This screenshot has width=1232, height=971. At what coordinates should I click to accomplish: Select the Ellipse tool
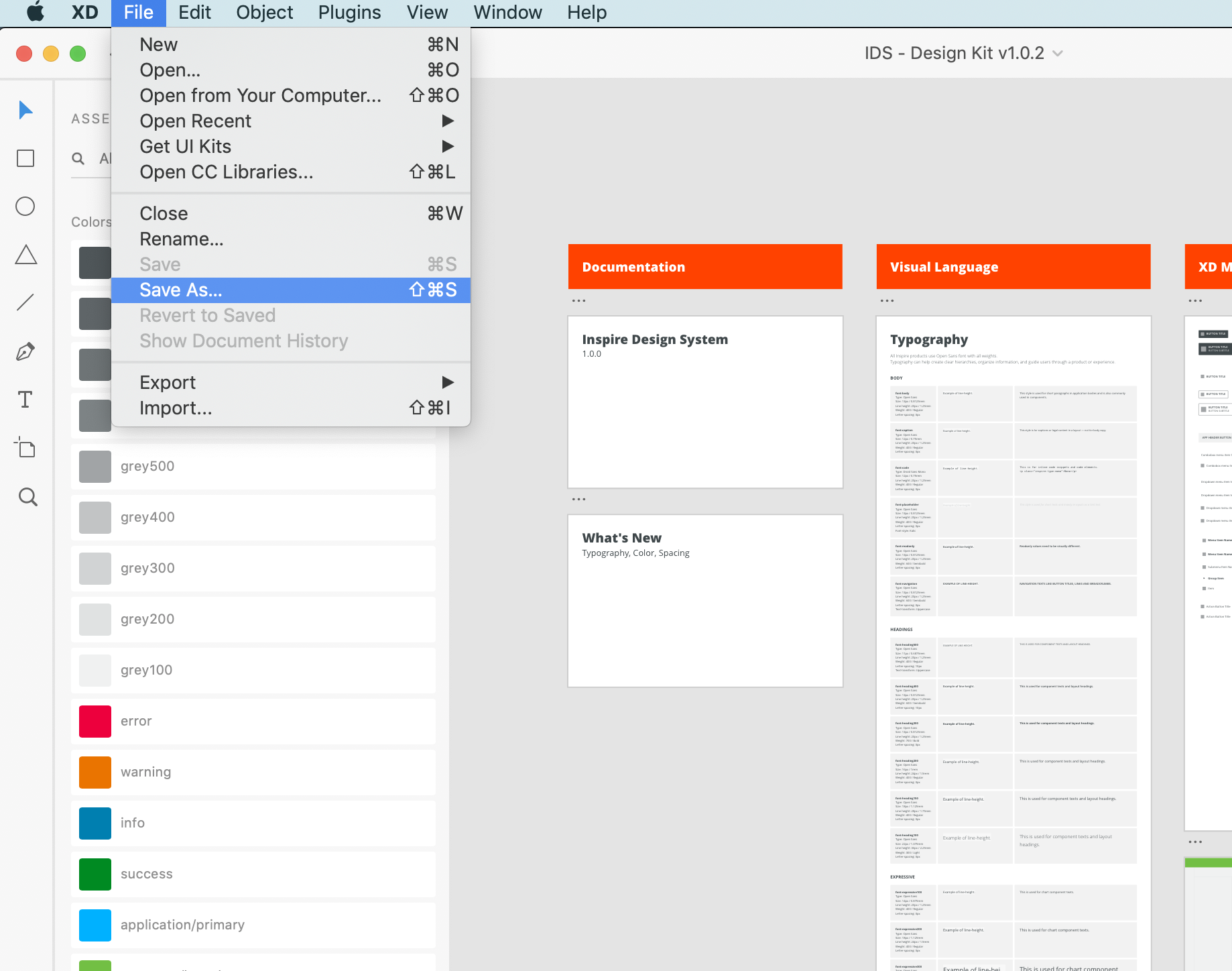tap(25, 207)
